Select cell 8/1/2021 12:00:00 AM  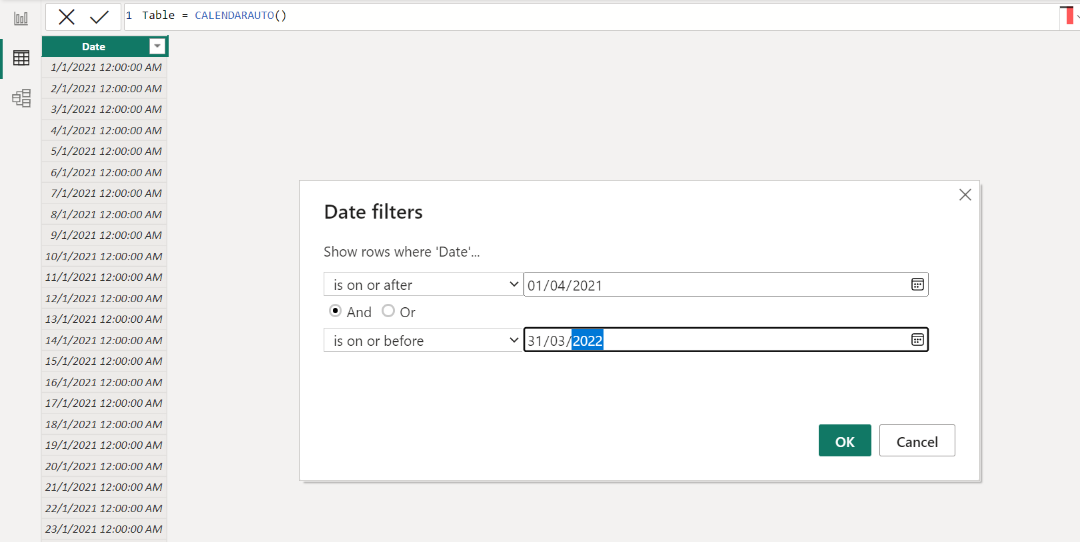click(x=105, y=214)
